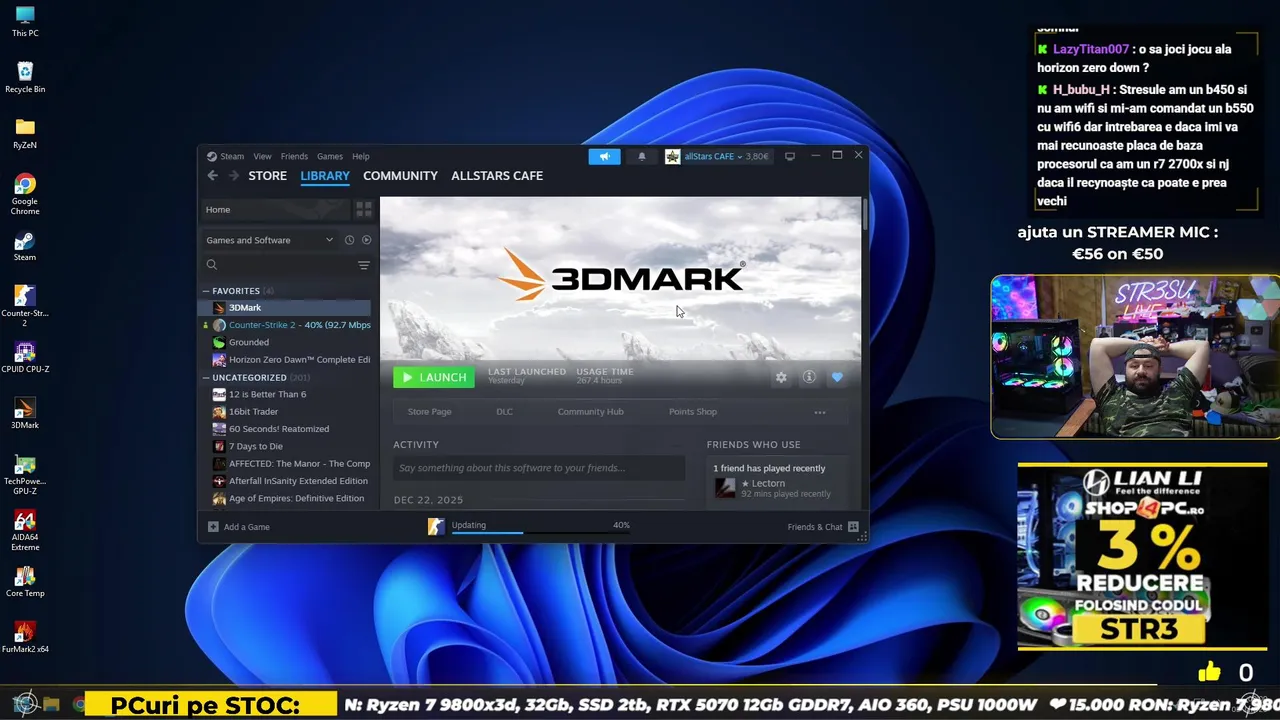Open 3DMark info icon

[809, 377]
